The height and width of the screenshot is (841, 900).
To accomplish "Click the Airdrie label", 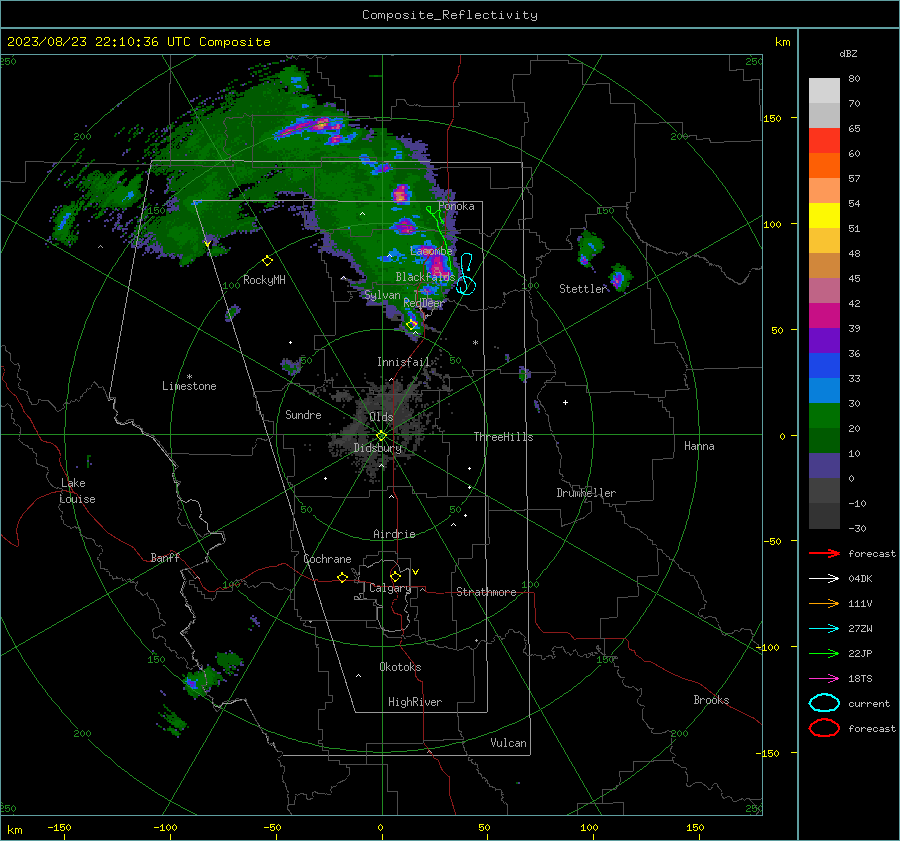I will point(394,534).
